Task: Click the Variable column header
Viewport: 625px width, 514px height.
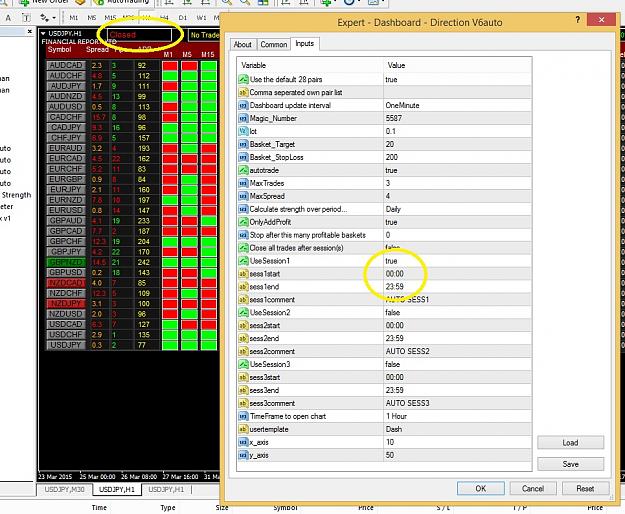Action: coord(311,65)
